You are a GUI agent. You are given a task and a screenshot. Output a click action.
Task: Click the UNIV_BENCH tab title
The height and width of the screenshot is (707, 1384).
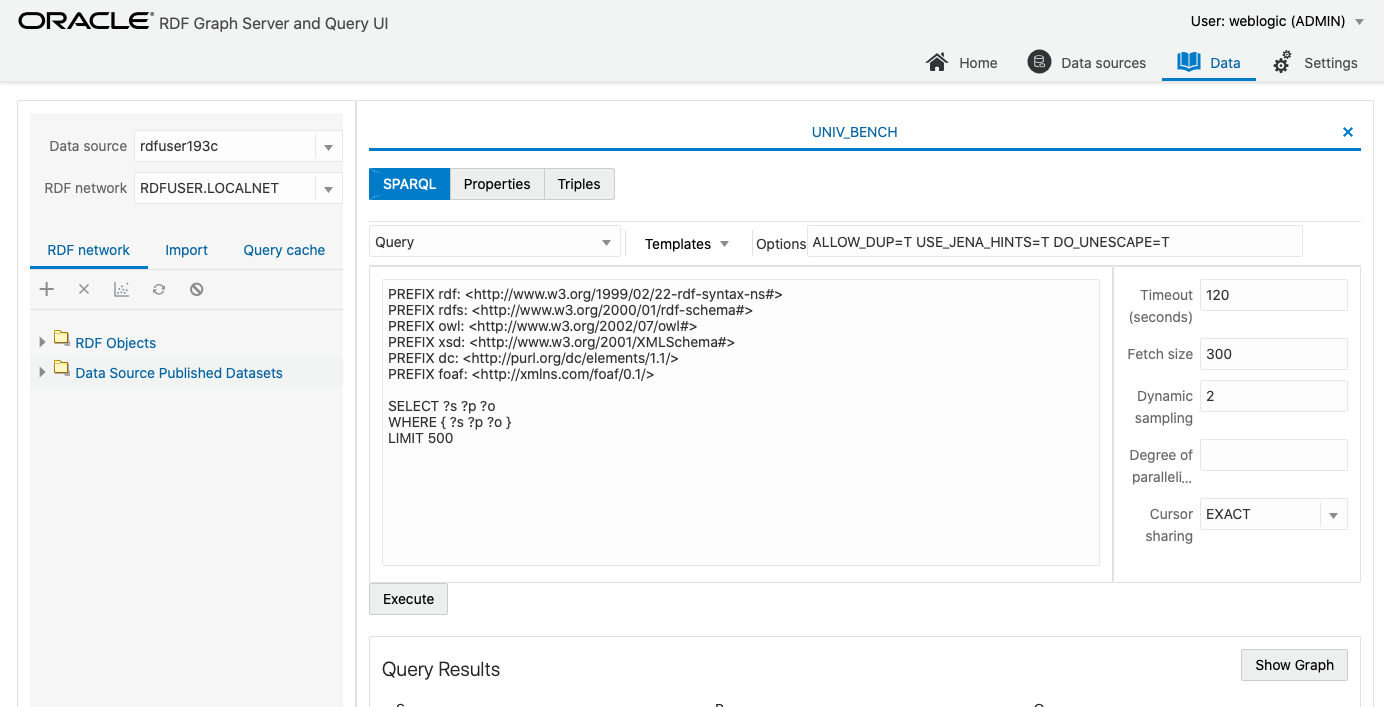[x=854, y=132]
